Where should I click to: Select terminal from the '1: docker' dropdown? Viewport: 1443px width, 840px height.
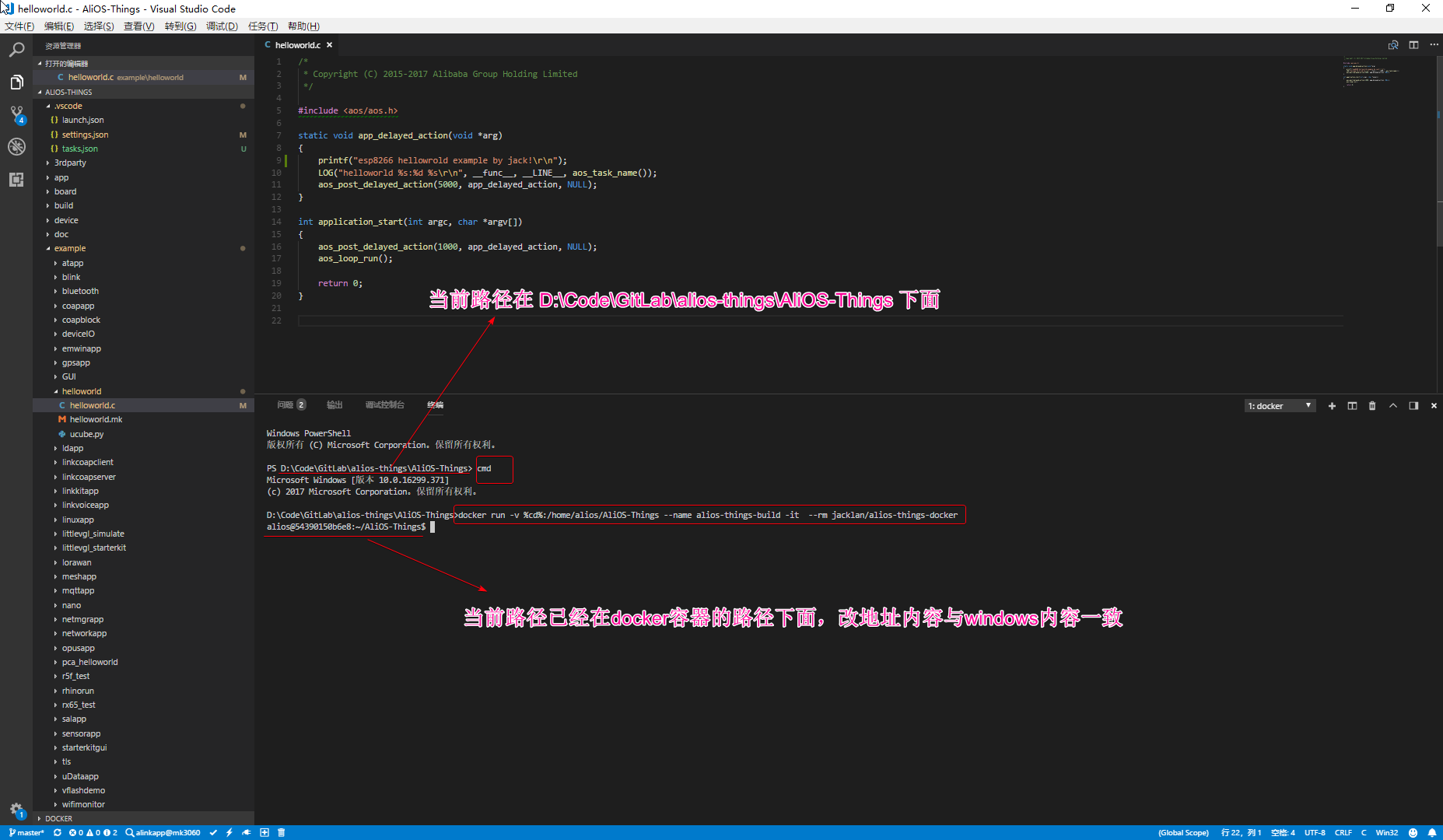[x=1280, y=406]
